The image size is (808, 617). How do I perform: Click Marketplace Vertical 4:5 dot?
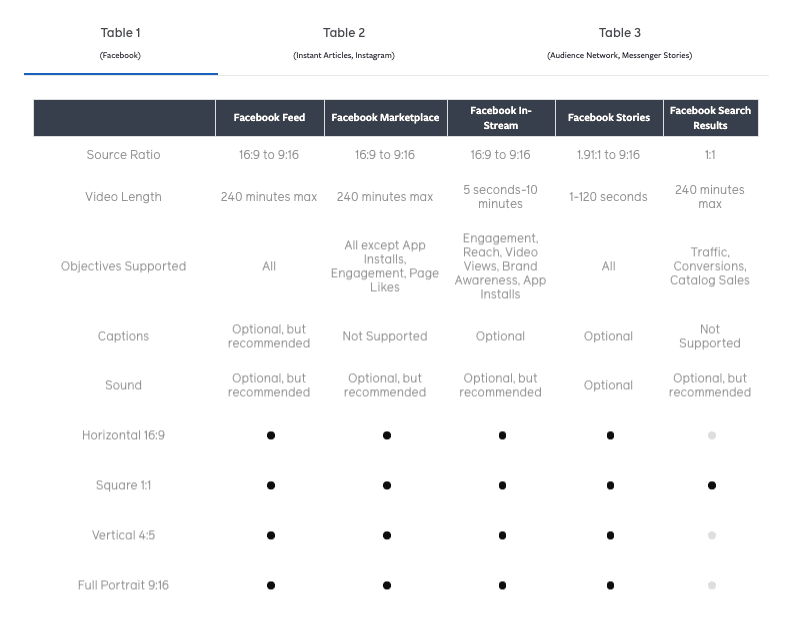[x=387, y=536]
